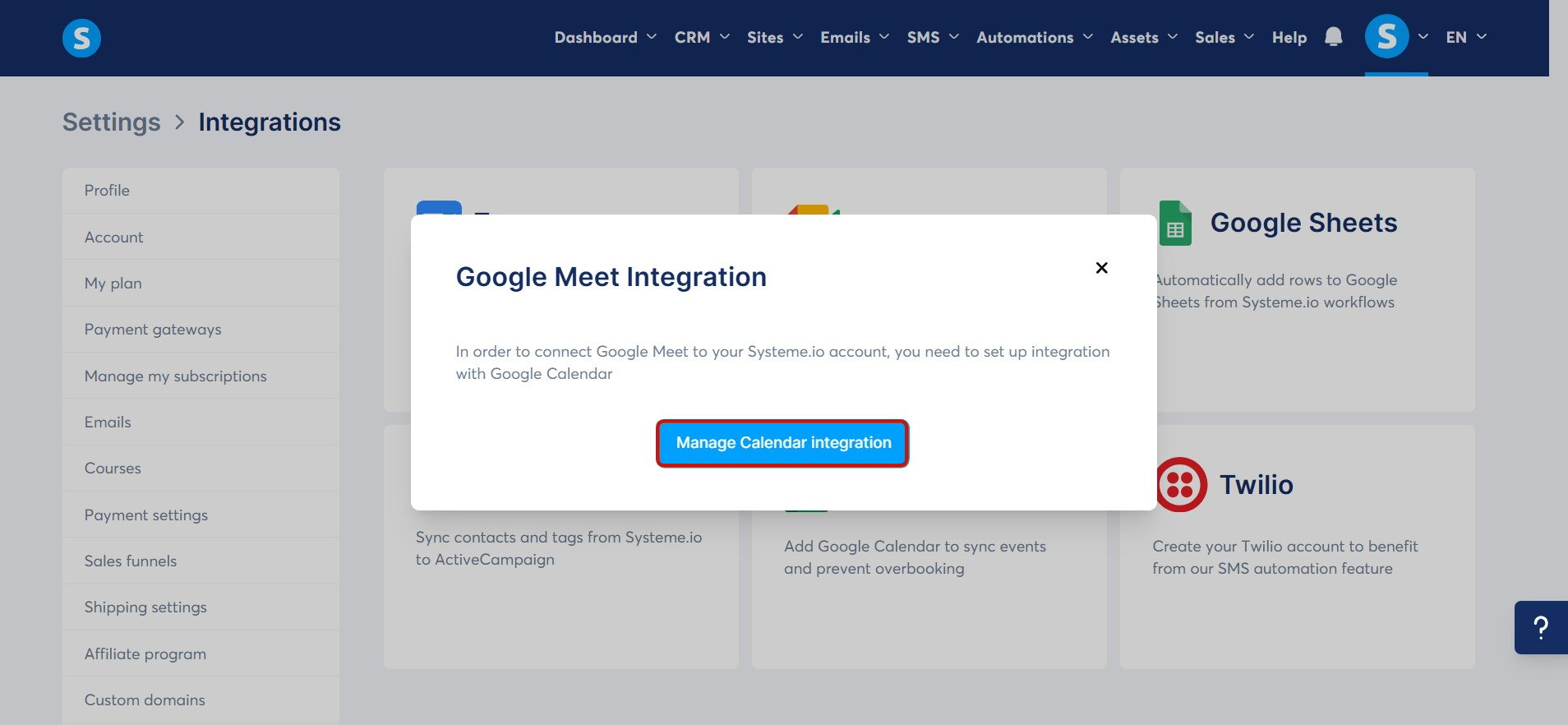Open the help question mark widget
The image size is (1568, 725).
(x=1541, y=628)
